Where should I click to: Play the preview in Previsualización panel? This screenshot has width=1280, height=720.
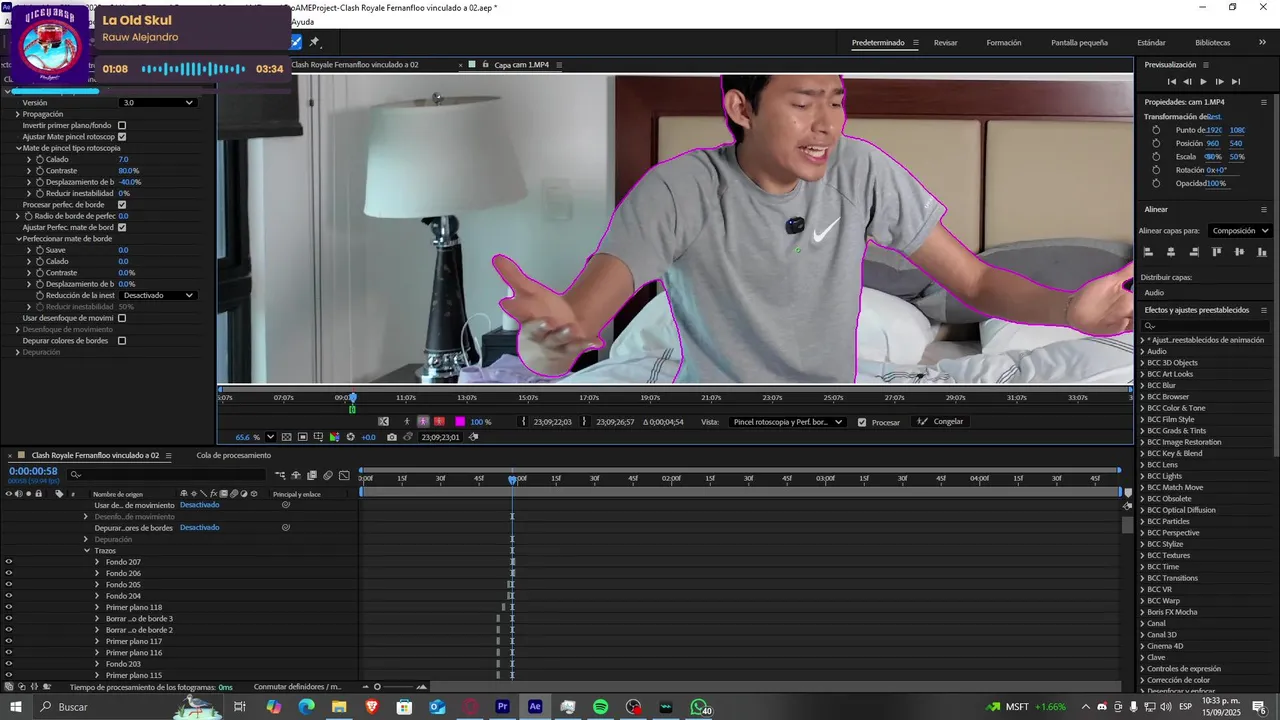click(x=1203, y=82)
